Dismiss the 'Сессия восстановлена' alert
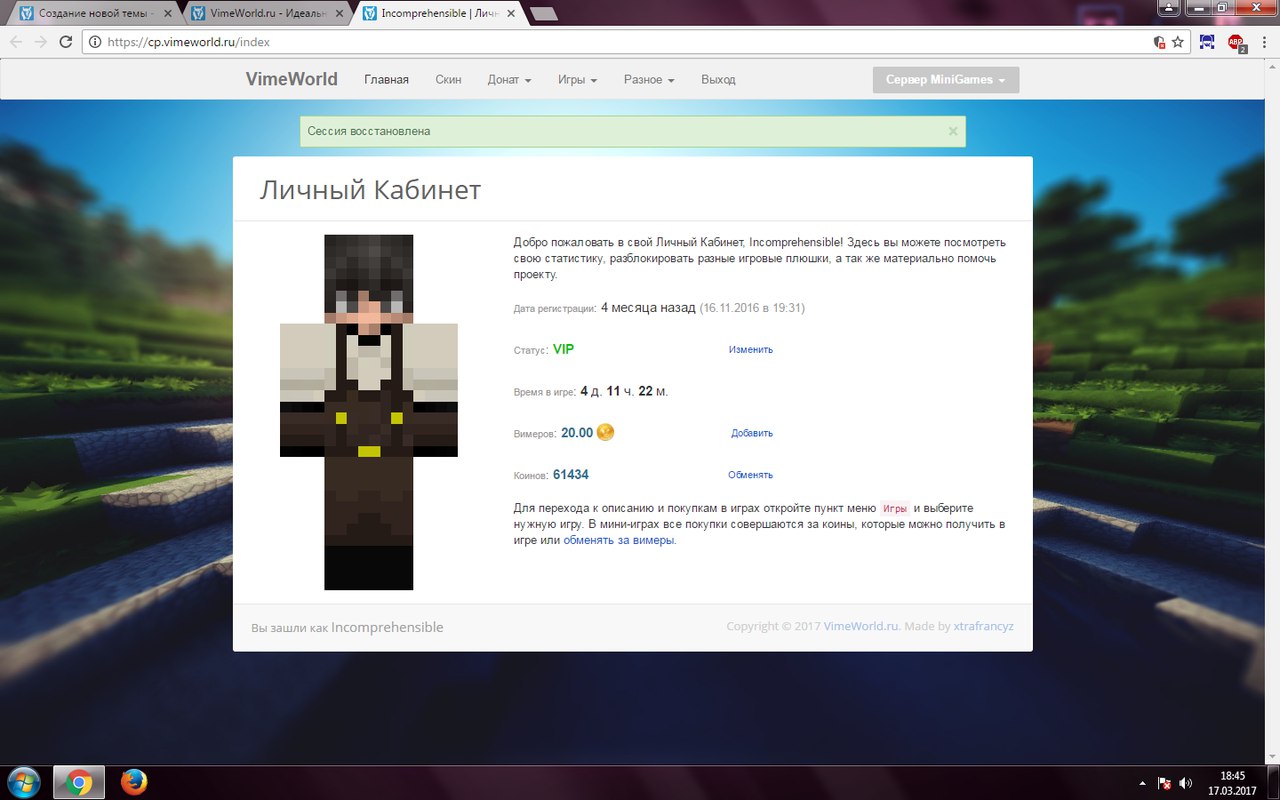The width and height of the screenshot is (1280, 800). point(953,130)
